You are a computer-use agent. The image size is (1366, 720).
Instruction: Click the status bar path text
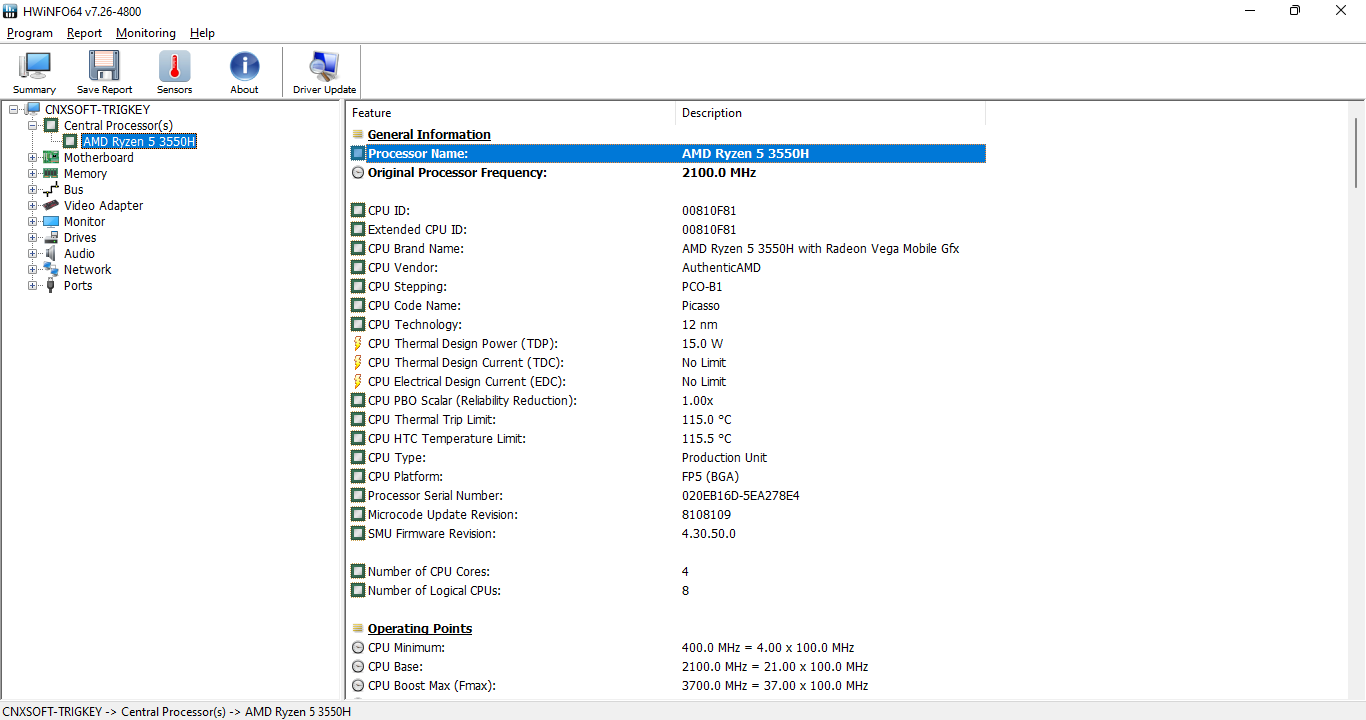pyautogui.click(x=176, y=711)
